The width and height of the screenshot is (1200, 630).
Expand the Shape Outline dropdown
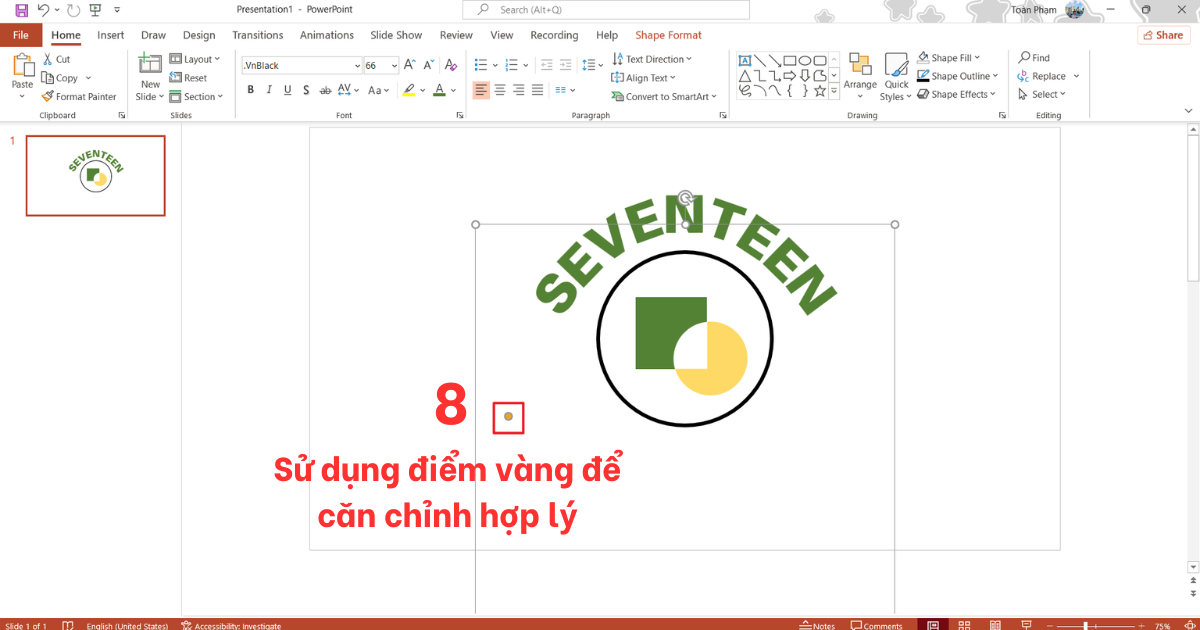pos(958,76)
